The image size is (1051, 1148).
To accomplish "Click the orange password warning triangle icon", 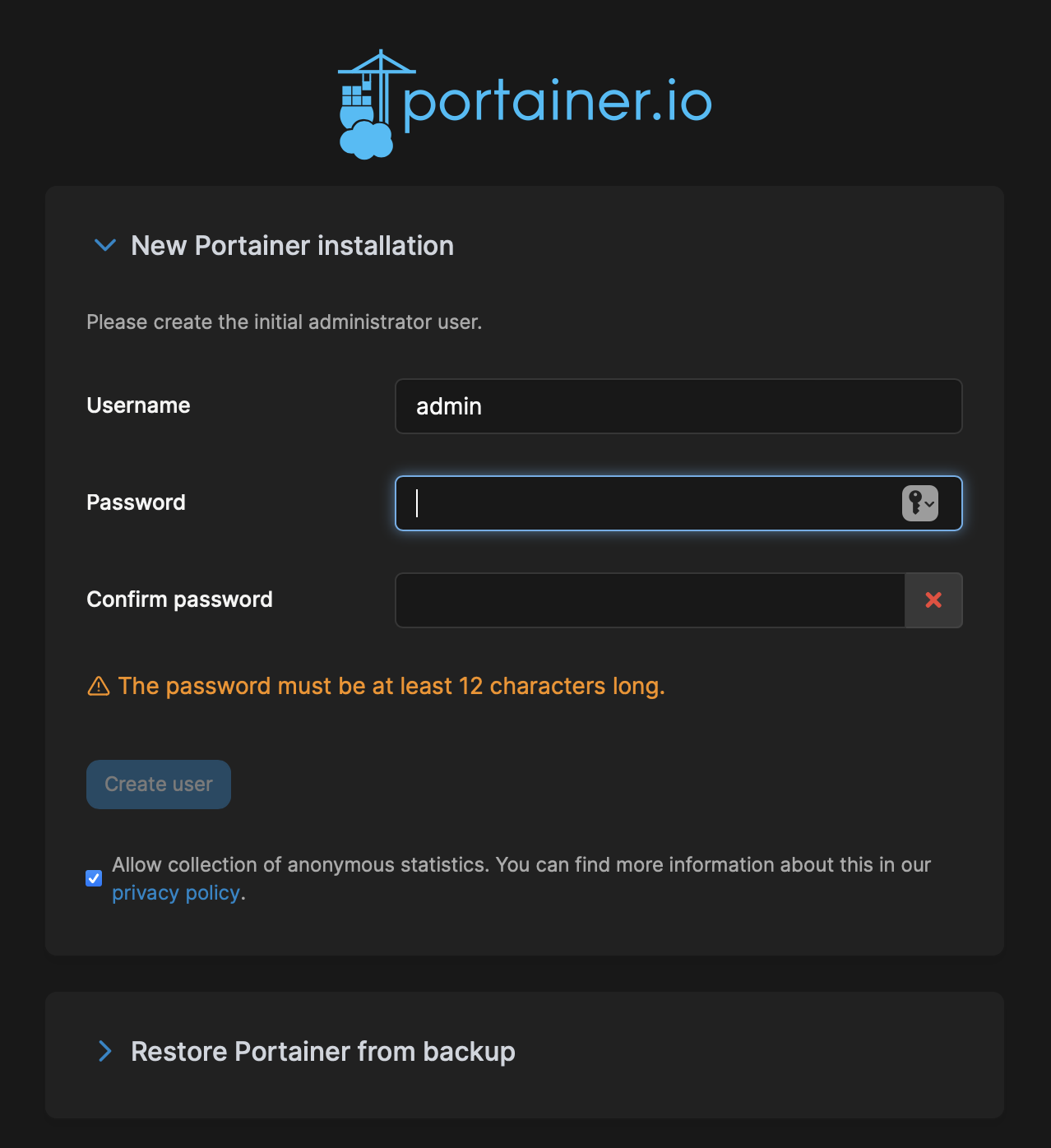I will click(x=99, y=686).
